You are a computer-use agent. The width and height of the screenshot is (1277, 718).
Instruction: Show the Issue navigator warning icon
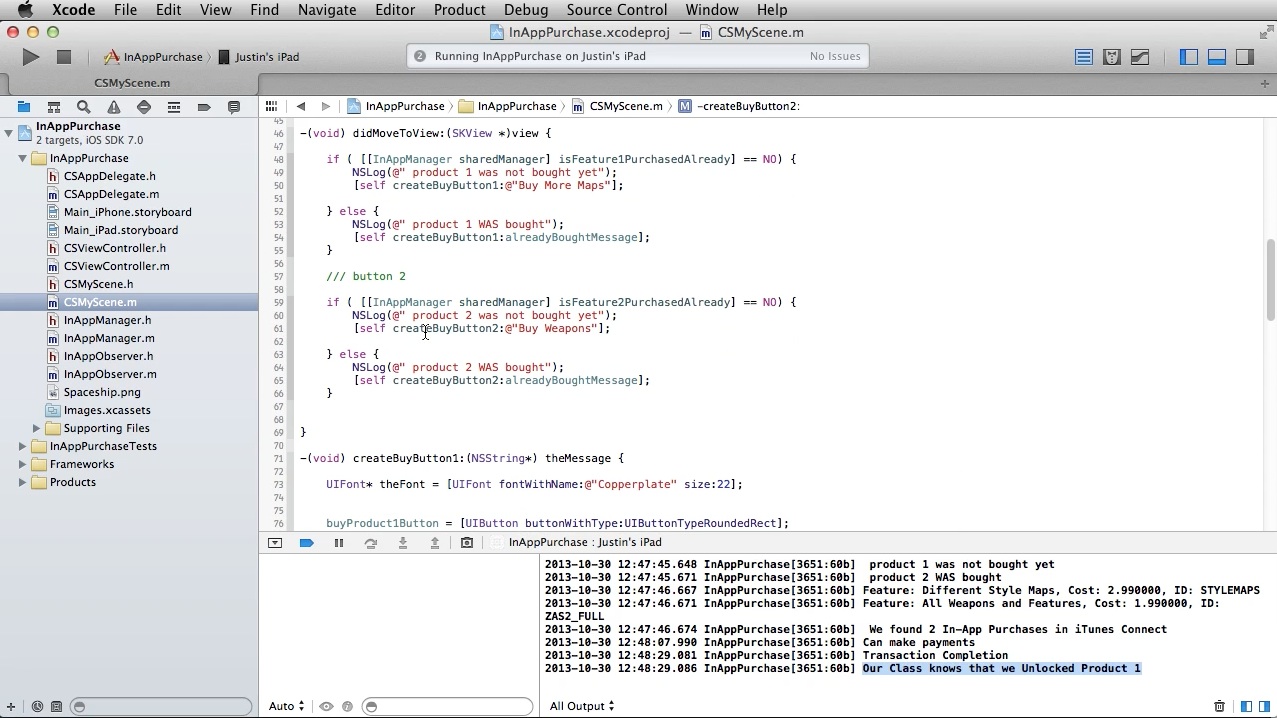pos(114,107)
